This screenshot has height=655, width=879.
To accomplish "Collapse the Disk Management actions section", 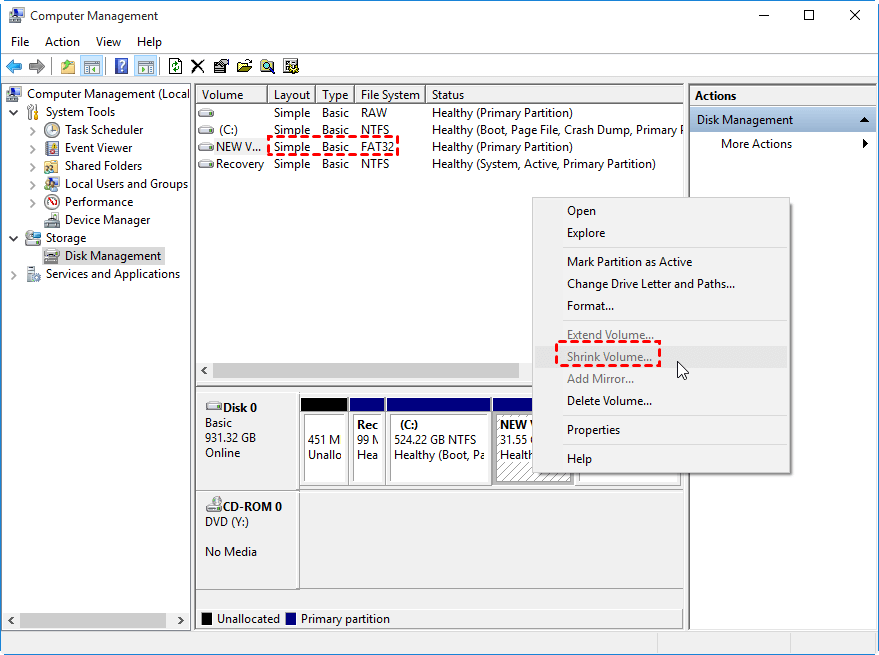I will (864, 120).
